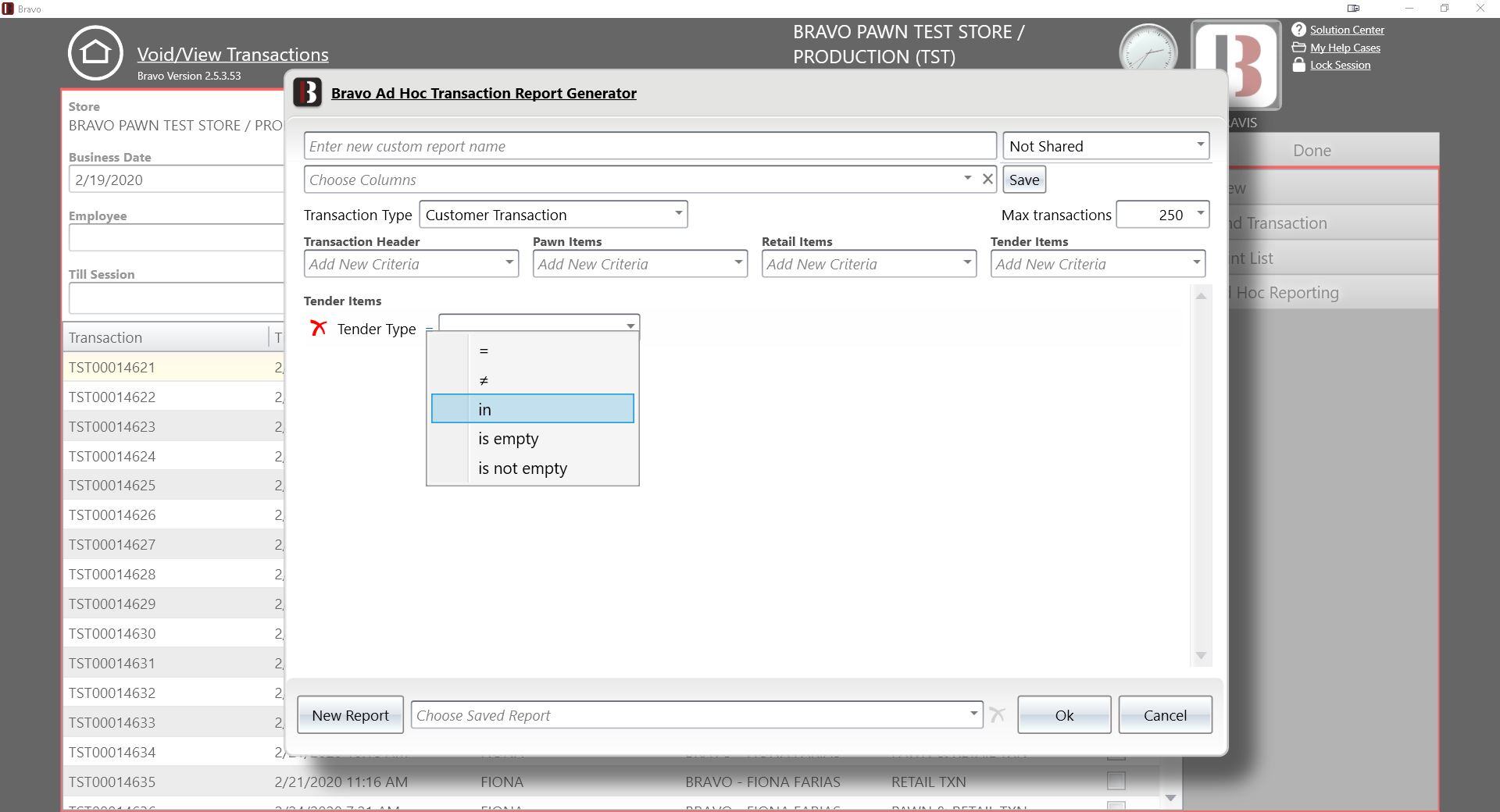Click the criteria panel scroll up arrow

[x=1202, y=296]
